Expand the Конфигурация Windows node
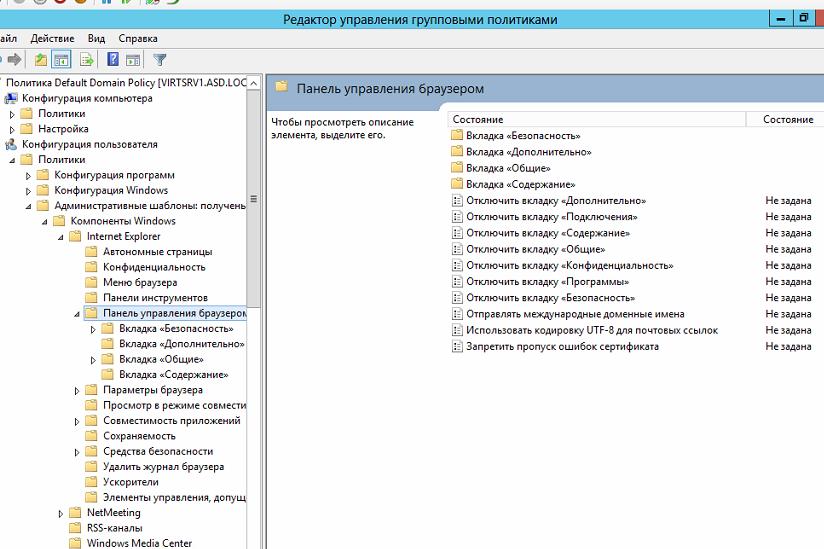Screen dimensions: 824x549 point(29,191)
